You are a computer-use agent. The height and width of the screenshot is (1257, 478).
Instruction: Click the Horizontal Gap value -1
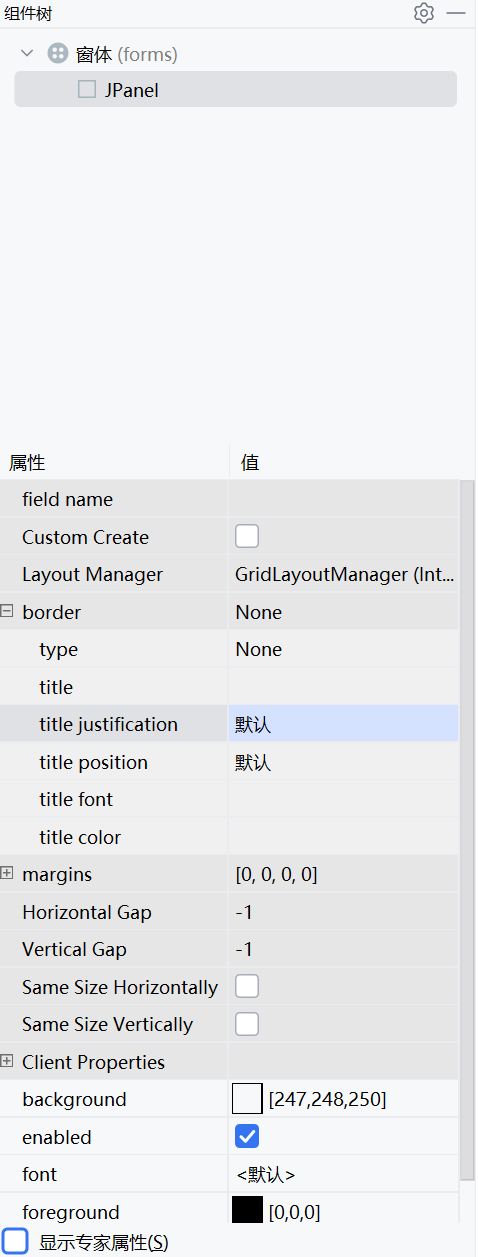[244, 912]
